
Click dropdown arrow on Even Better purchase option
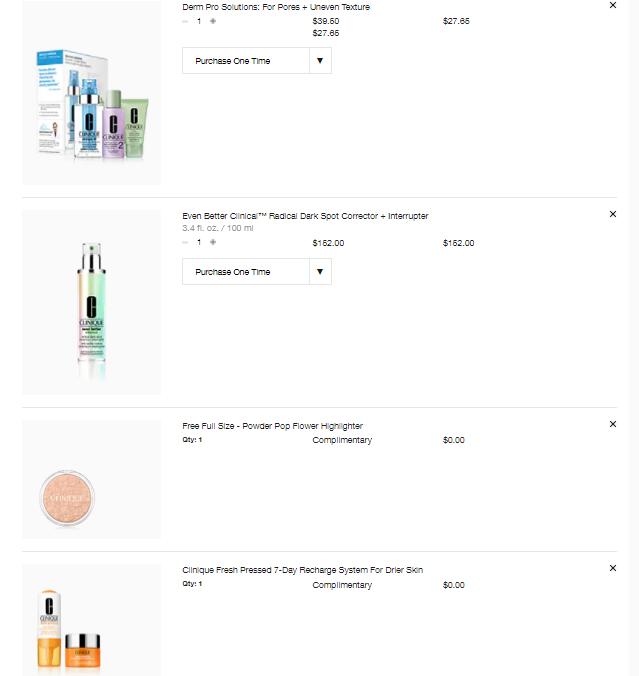(x=320, y=272)
